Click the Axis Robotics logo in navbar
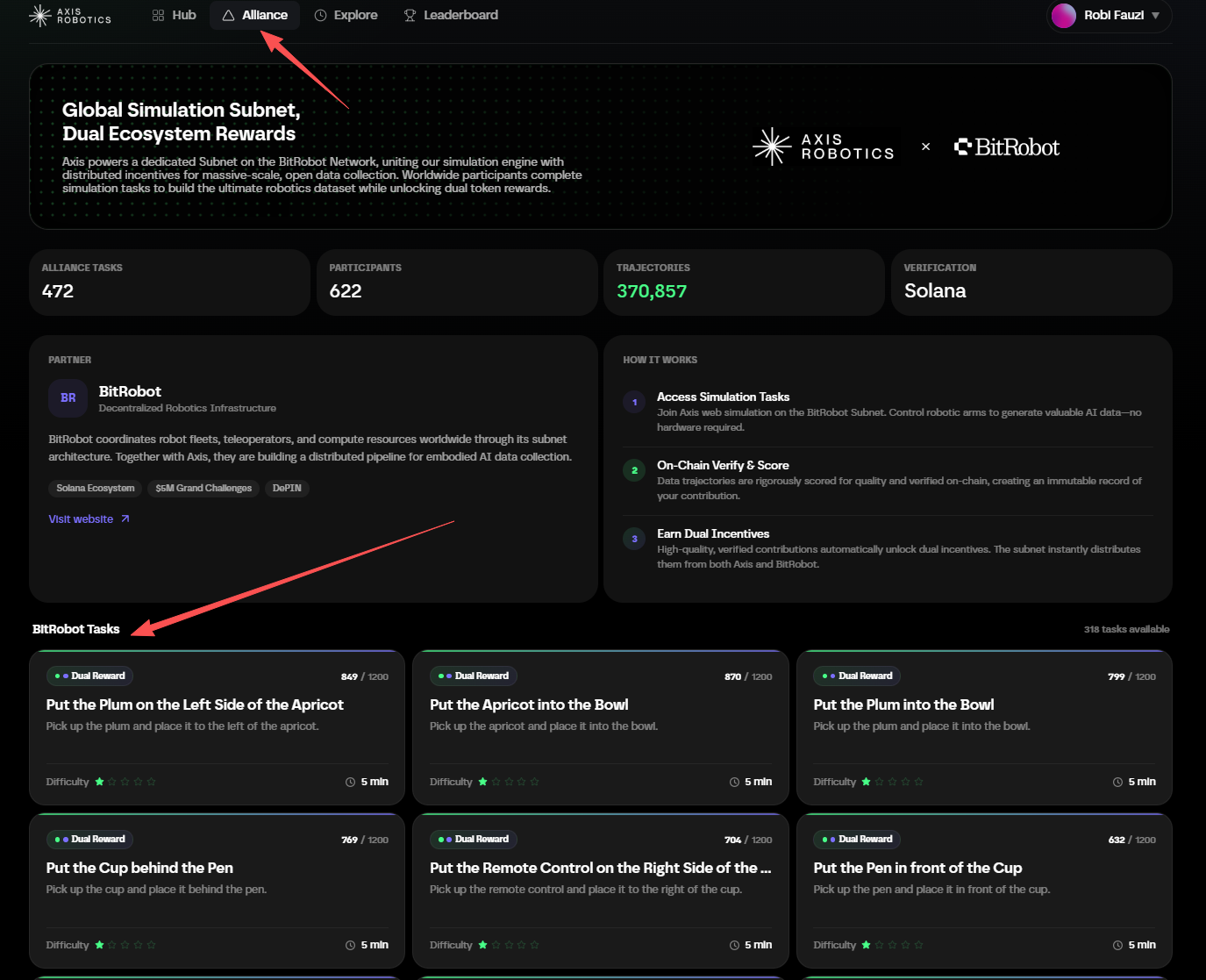The image size is (1206, 980). [70, 15]
